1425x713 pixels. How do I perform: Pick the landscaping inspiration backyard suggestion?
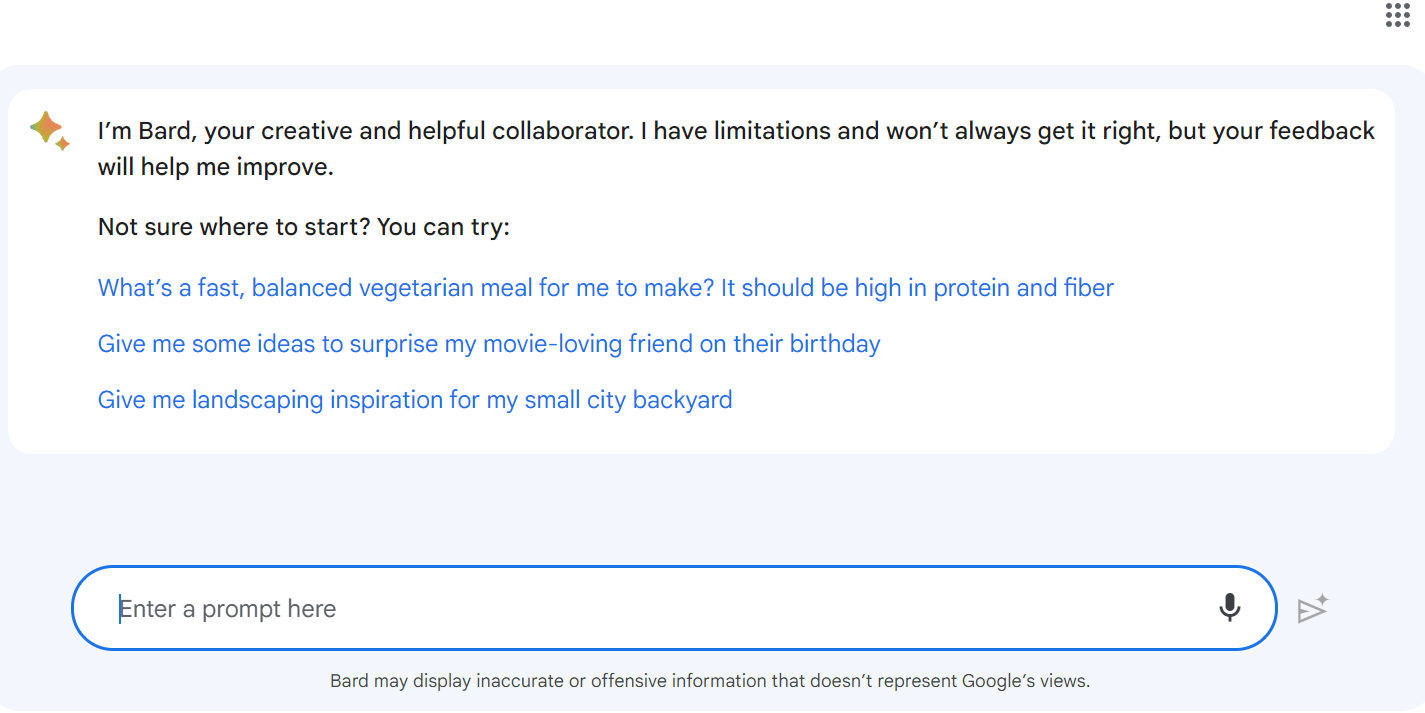coord(415,400)
